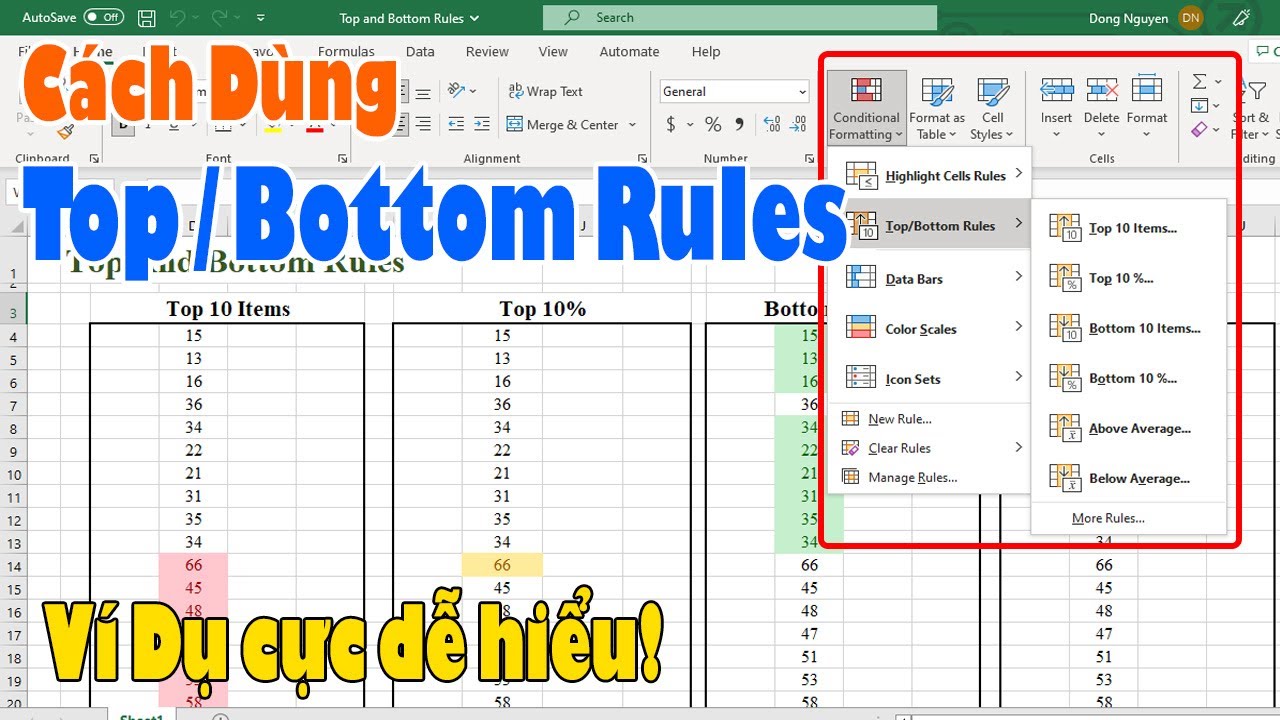
Task: Click the pen icon in title bar
Action: pyautogui.click(x=1241, y=18)
